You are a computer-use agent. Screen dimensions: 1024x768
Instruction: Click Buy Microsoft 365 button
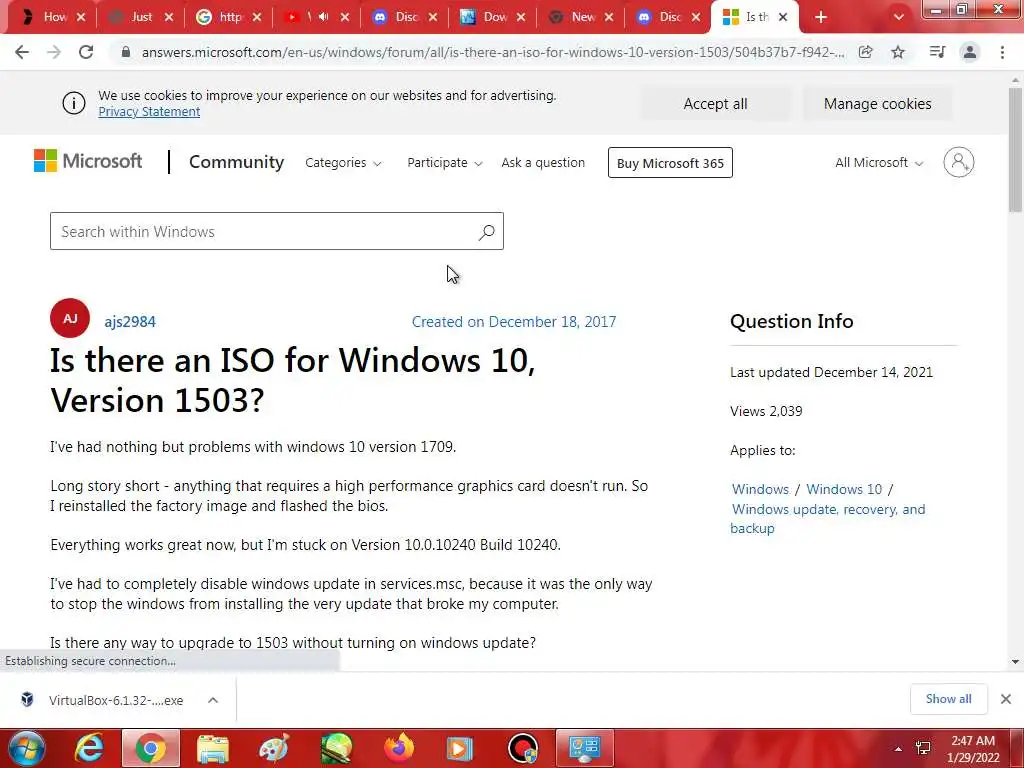tap(670, 163)
